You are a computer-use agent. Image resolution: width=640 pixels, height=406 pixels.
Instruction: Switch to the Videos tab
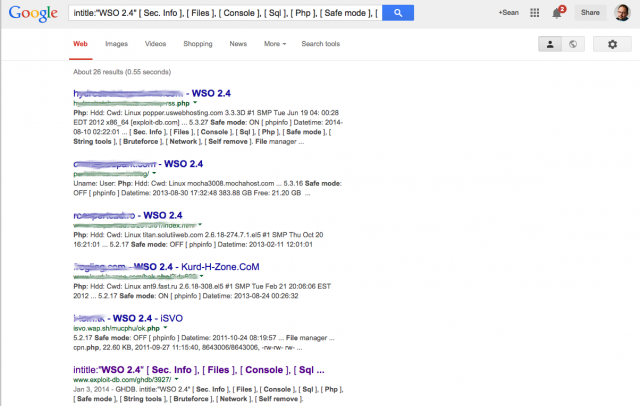click(156, 44)
